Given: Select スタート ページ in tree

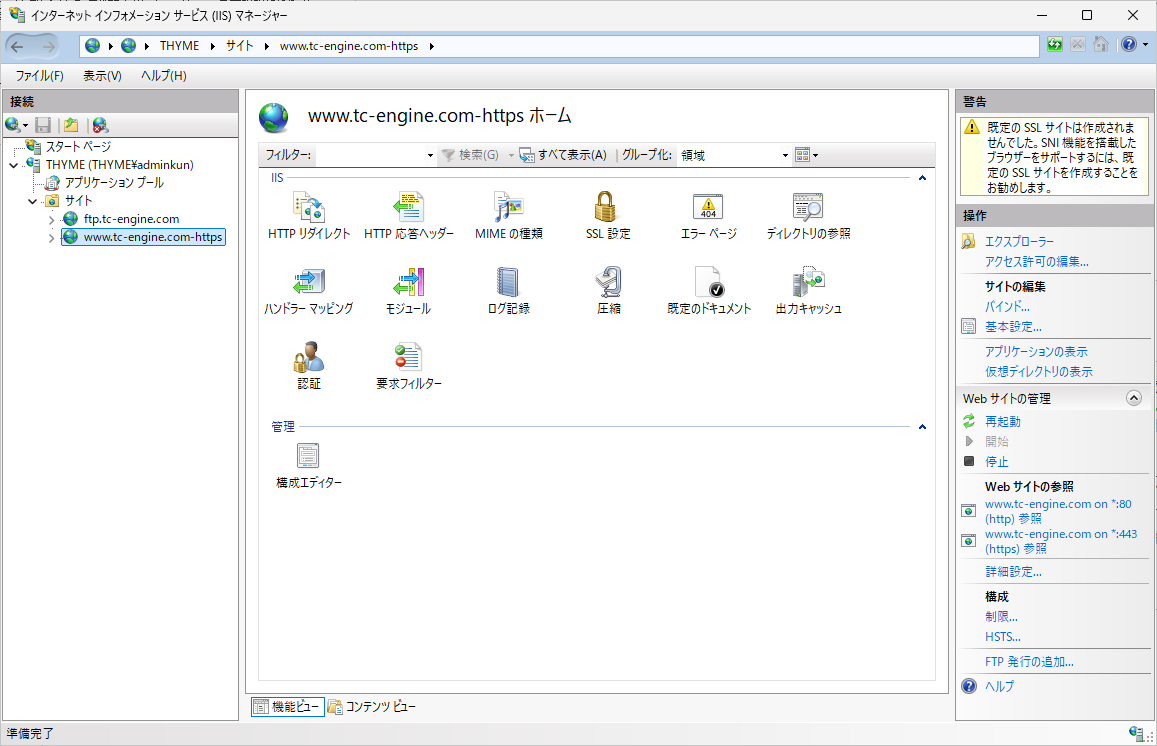Looking at the screenshot, I should (78, 147).
